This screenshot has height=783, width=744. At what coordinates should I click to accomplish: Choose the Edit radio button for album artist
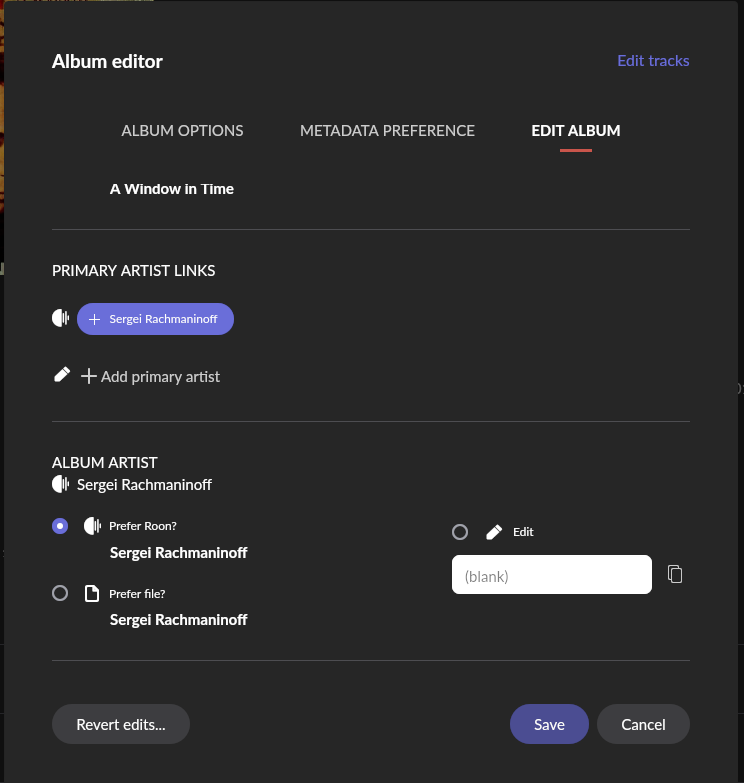pos(460,532)
